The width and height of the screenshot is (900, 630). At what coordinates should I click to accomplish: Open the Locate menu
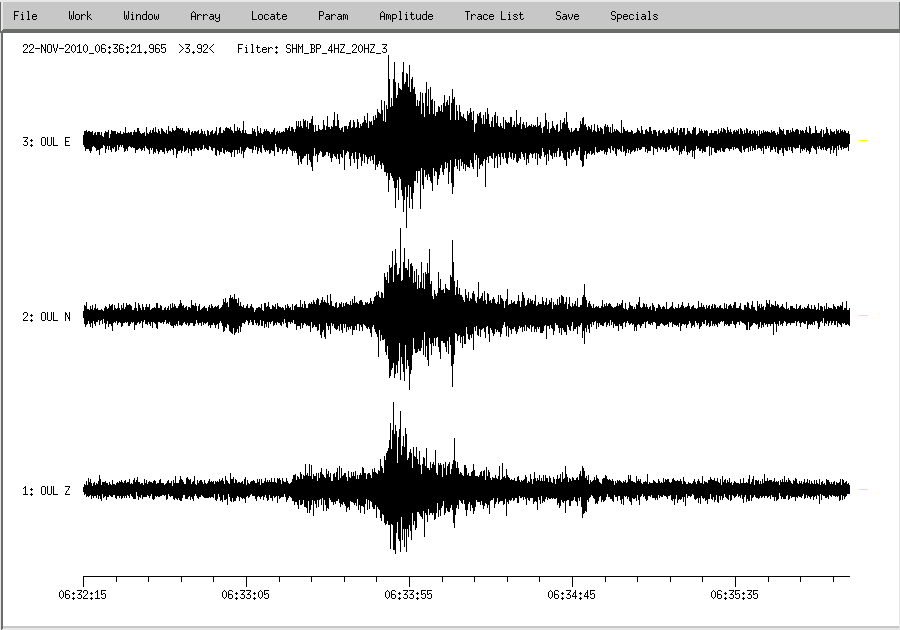269,16
